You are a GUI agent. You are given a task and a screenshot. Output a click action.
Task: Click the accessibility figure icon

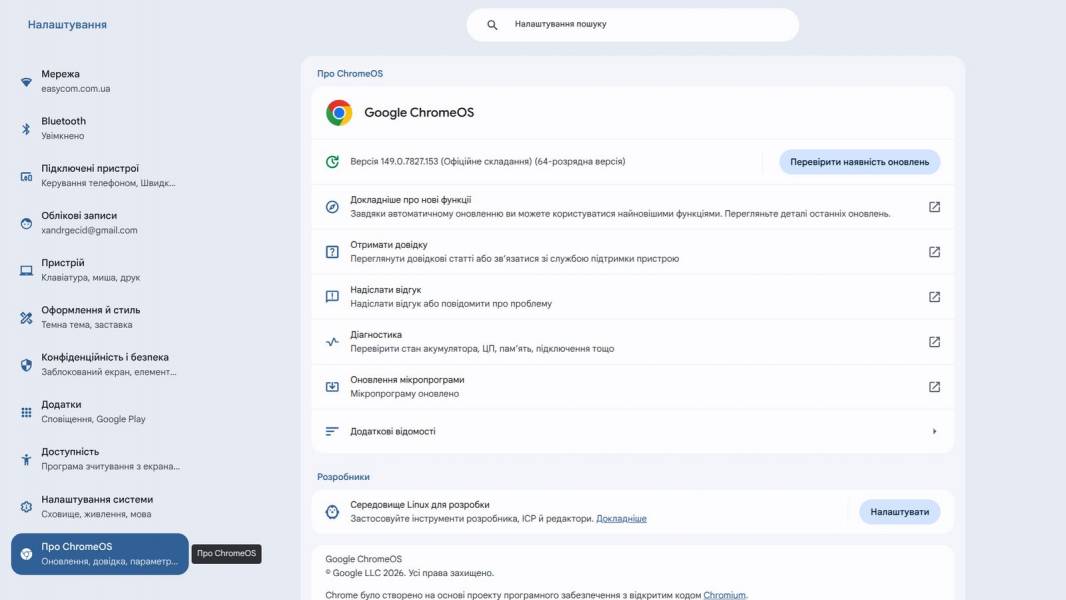(x=26, y=459)
